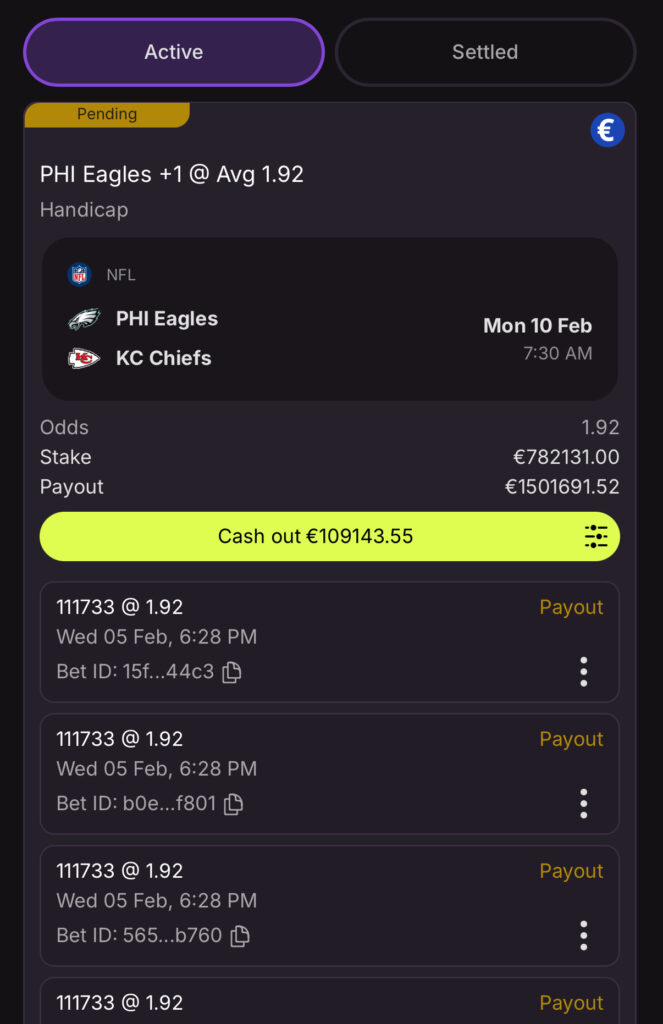Copy Bet ID 15f...44c3
The height and width of the screenshot is (1024, 663).
(x=232, y=672)
